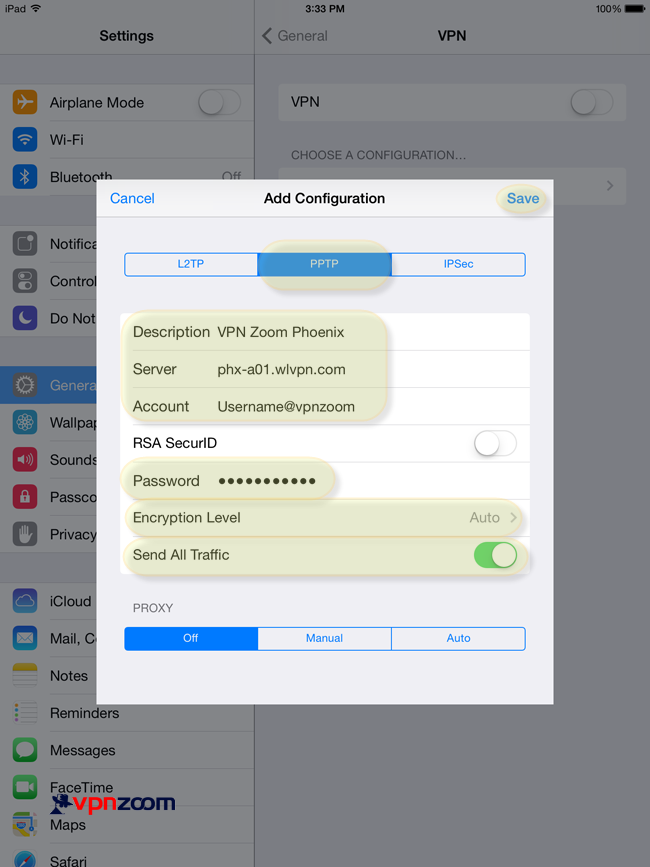This screenshot has width=650, height=867.
Task: Tap the Password field
Action: click(x=325, y=480)
